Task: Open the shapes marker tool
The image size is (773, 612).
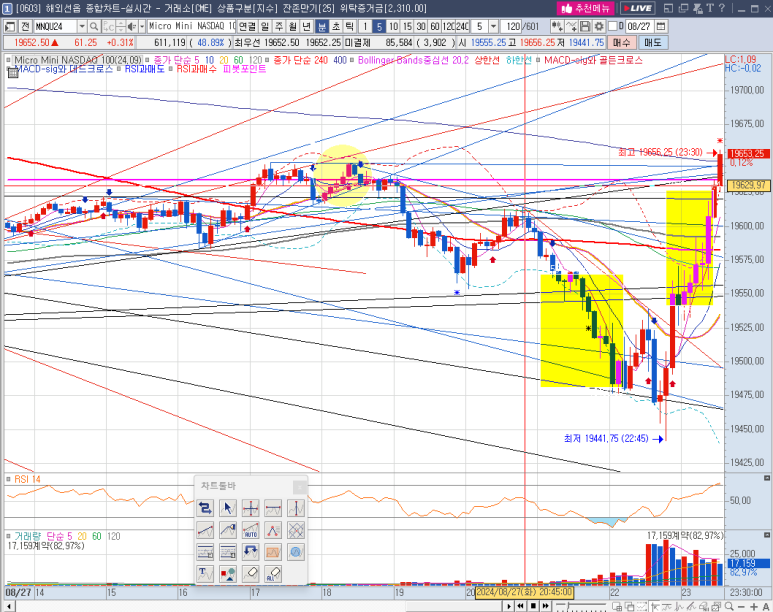Action: pos(227,574)
